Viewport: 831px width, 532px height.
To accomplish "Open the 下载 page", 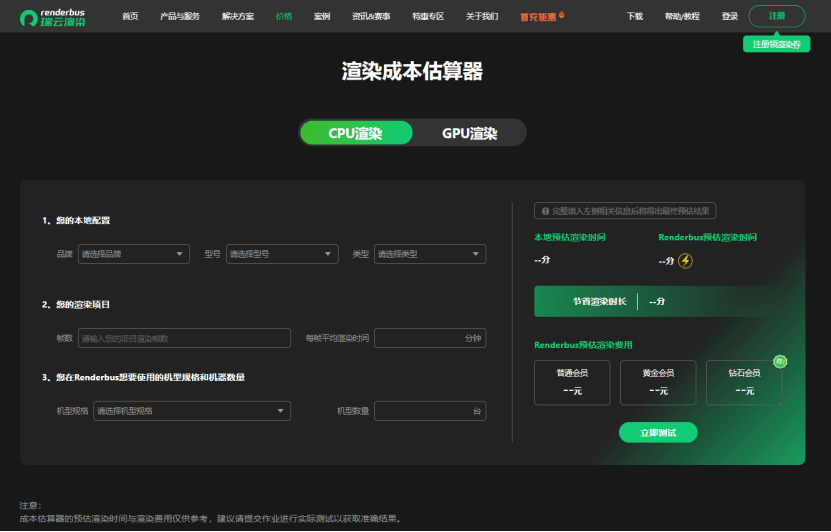I will pyautogui.click(x=634, y=16).
